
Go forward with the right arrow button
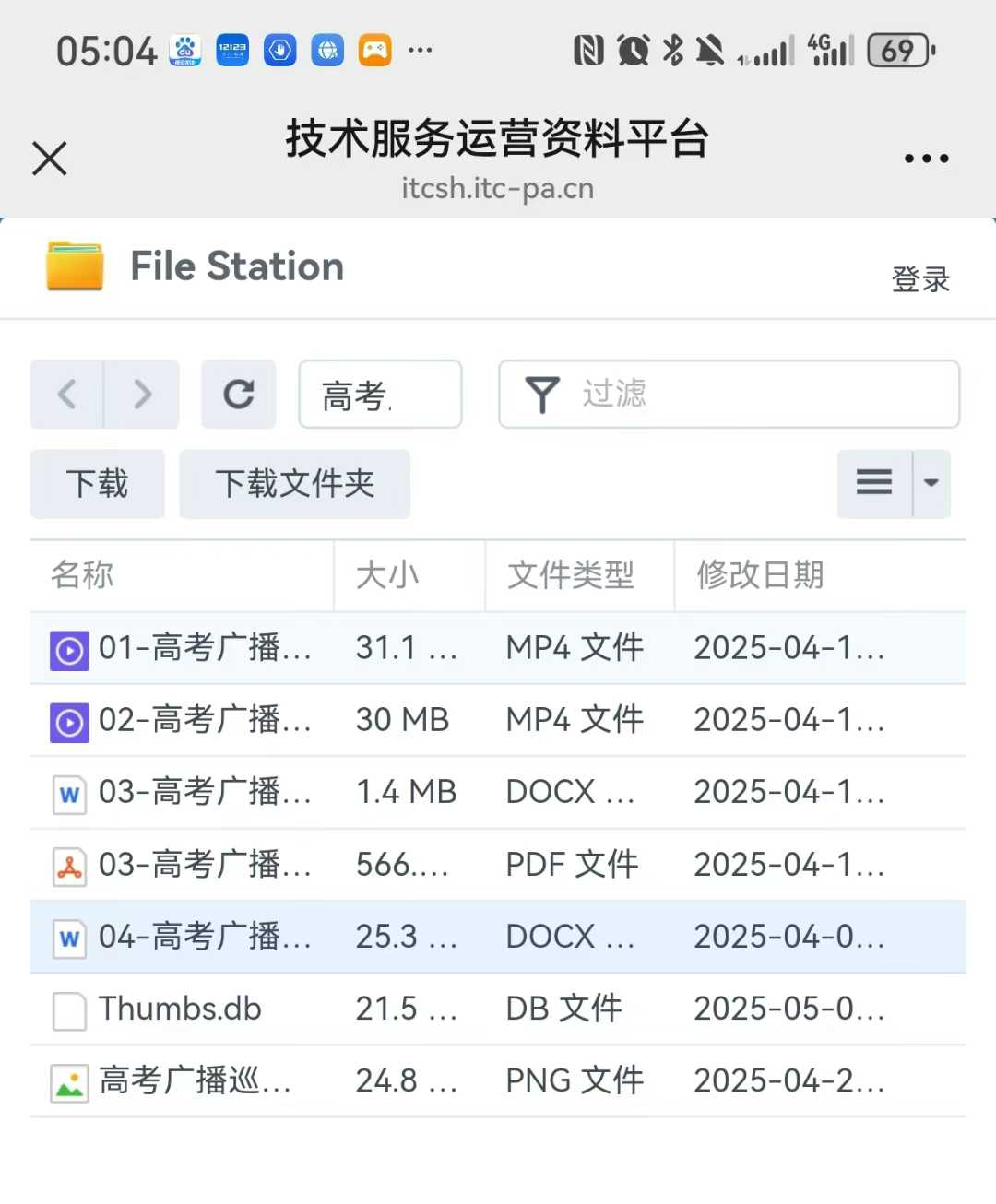(x=142, y=395)
